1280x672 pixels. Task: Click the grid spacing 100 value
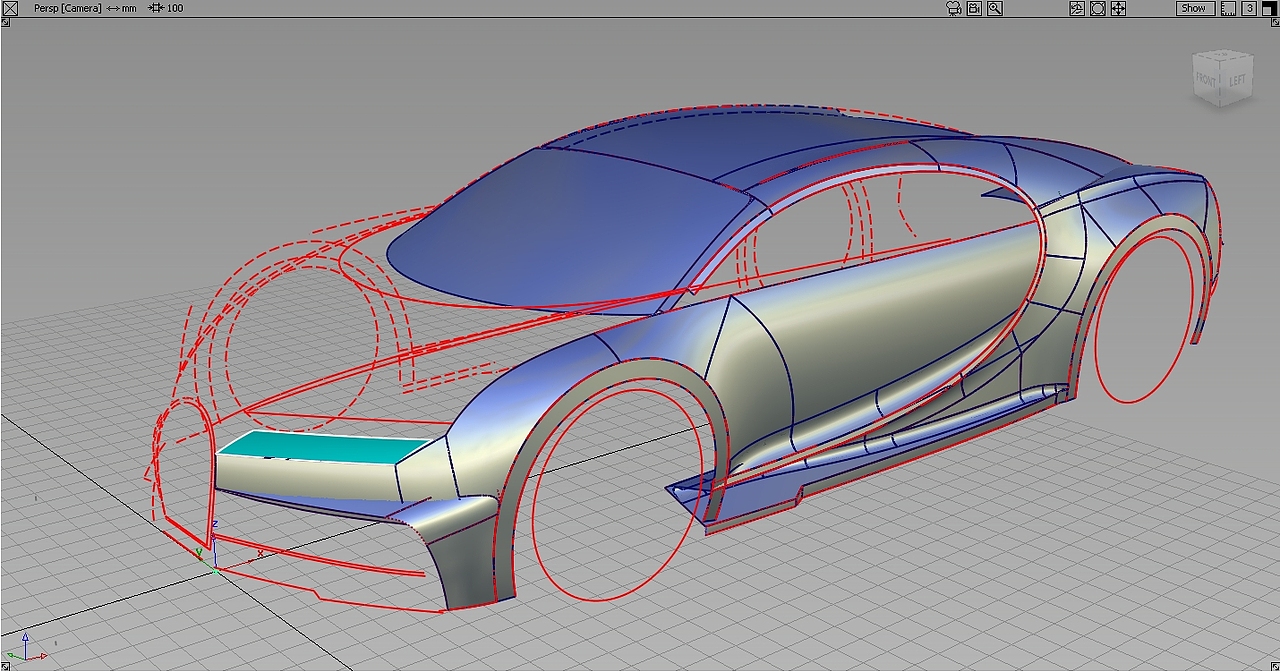175,8
